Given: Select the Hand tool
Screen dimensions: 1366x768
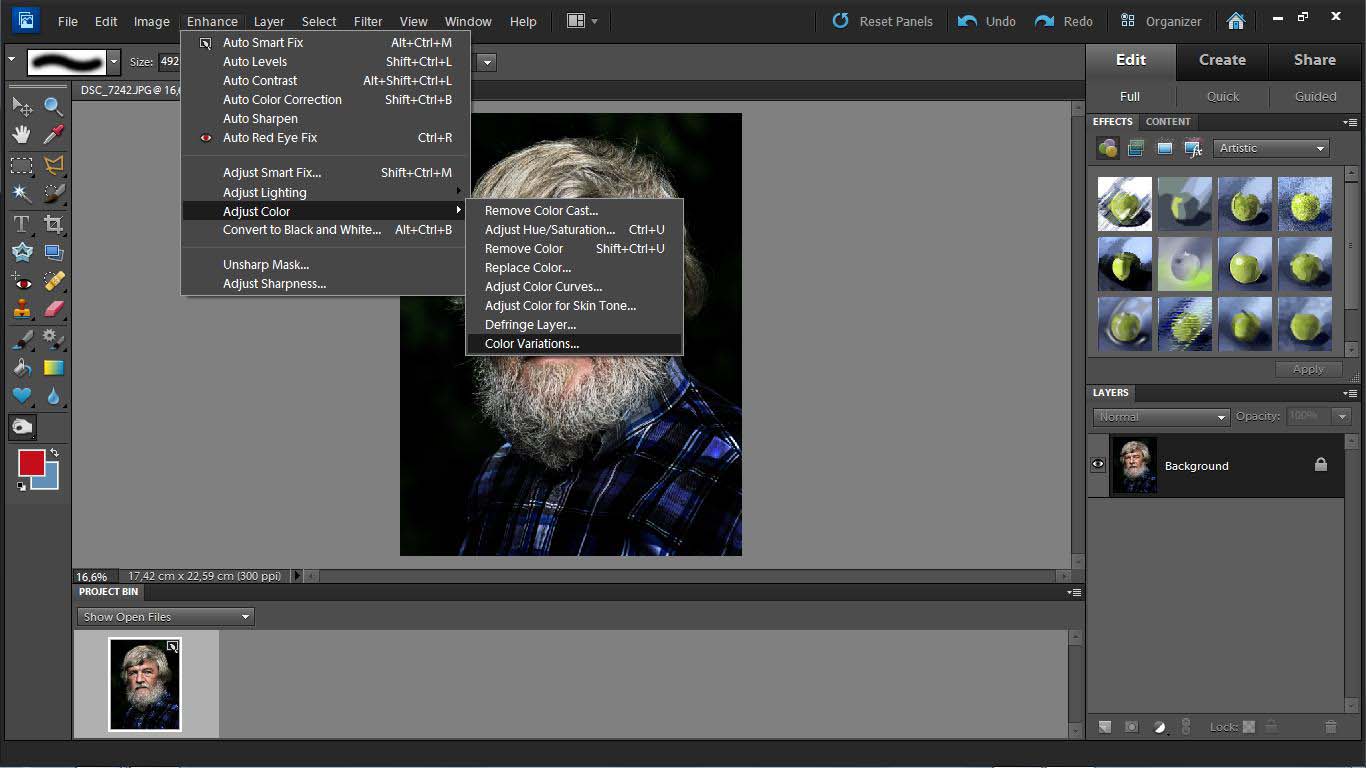Looking at the screenshot, I should [22, 134].
